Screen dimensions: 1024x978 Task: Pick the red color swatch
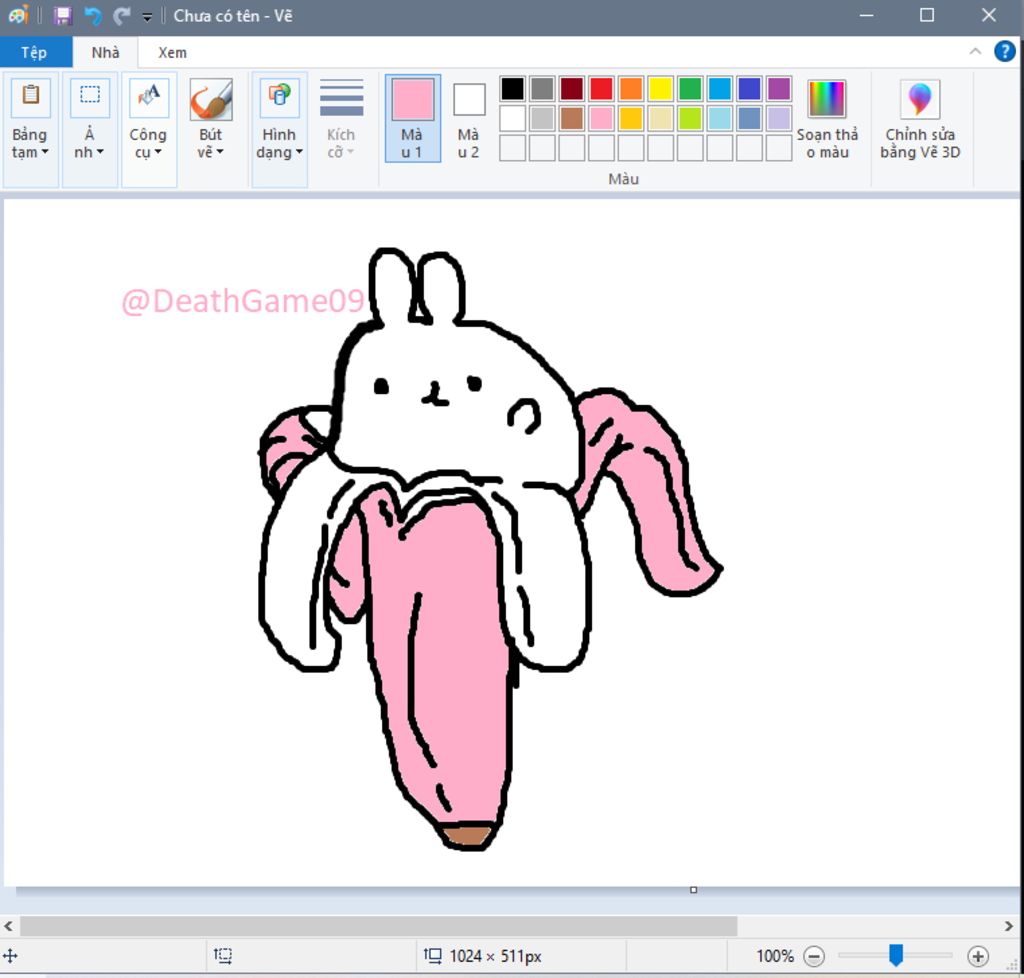(601, 89)
